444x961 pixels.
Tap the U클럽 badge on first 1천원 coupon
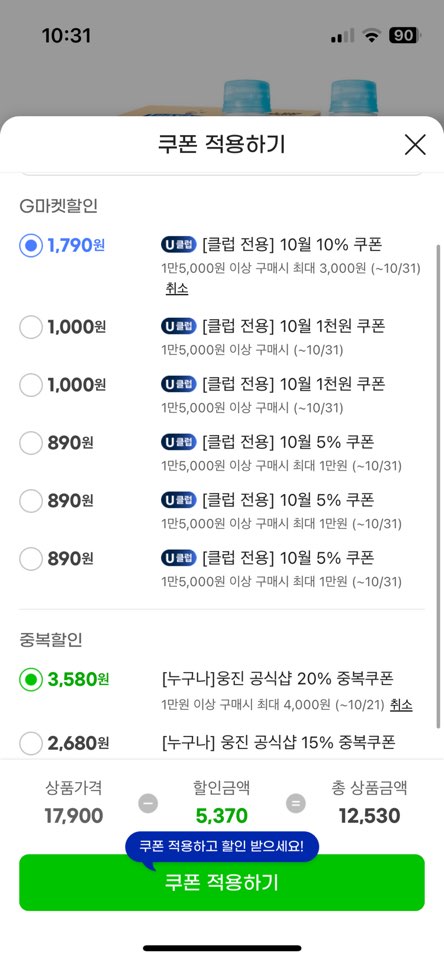click(179, 325)
